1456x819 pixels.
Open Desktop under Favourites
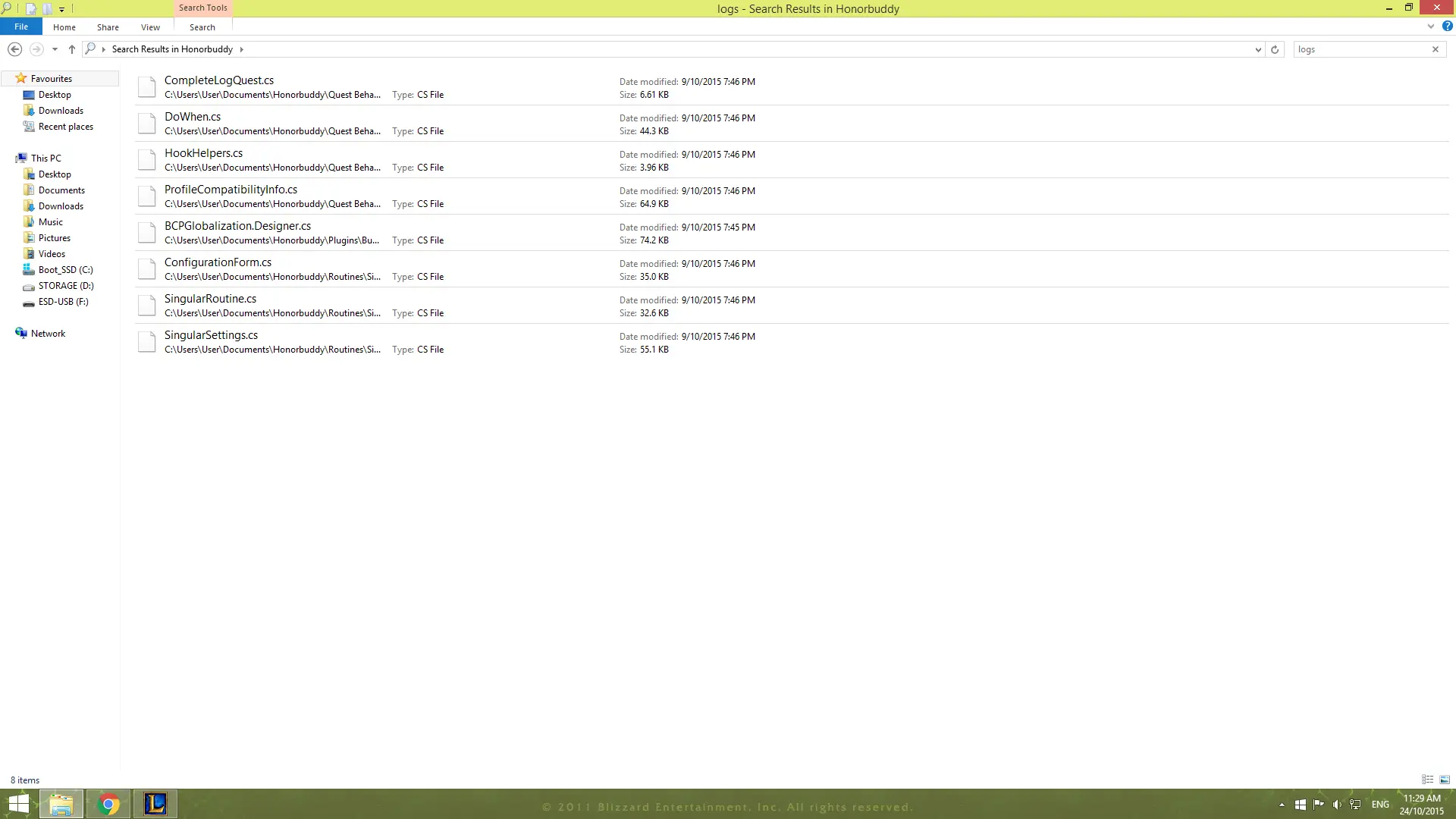click(55, 95)
